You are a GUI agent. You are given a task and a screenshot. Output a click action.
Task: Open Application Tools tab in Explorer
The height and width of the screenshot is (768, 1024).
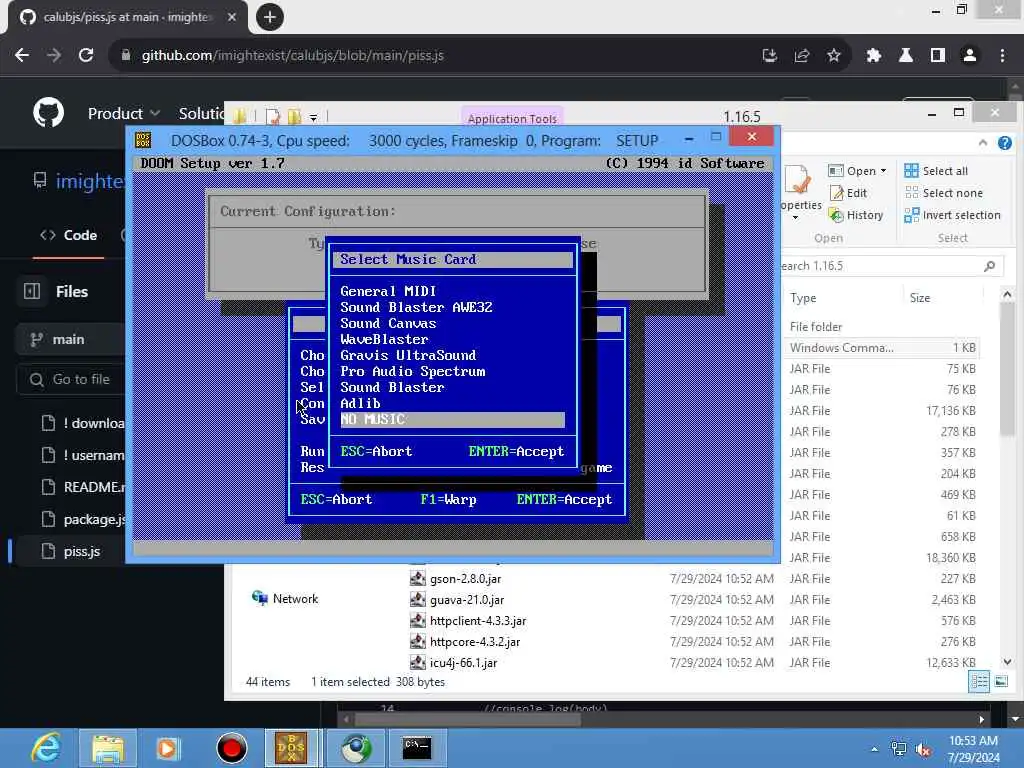click(512, 118)
